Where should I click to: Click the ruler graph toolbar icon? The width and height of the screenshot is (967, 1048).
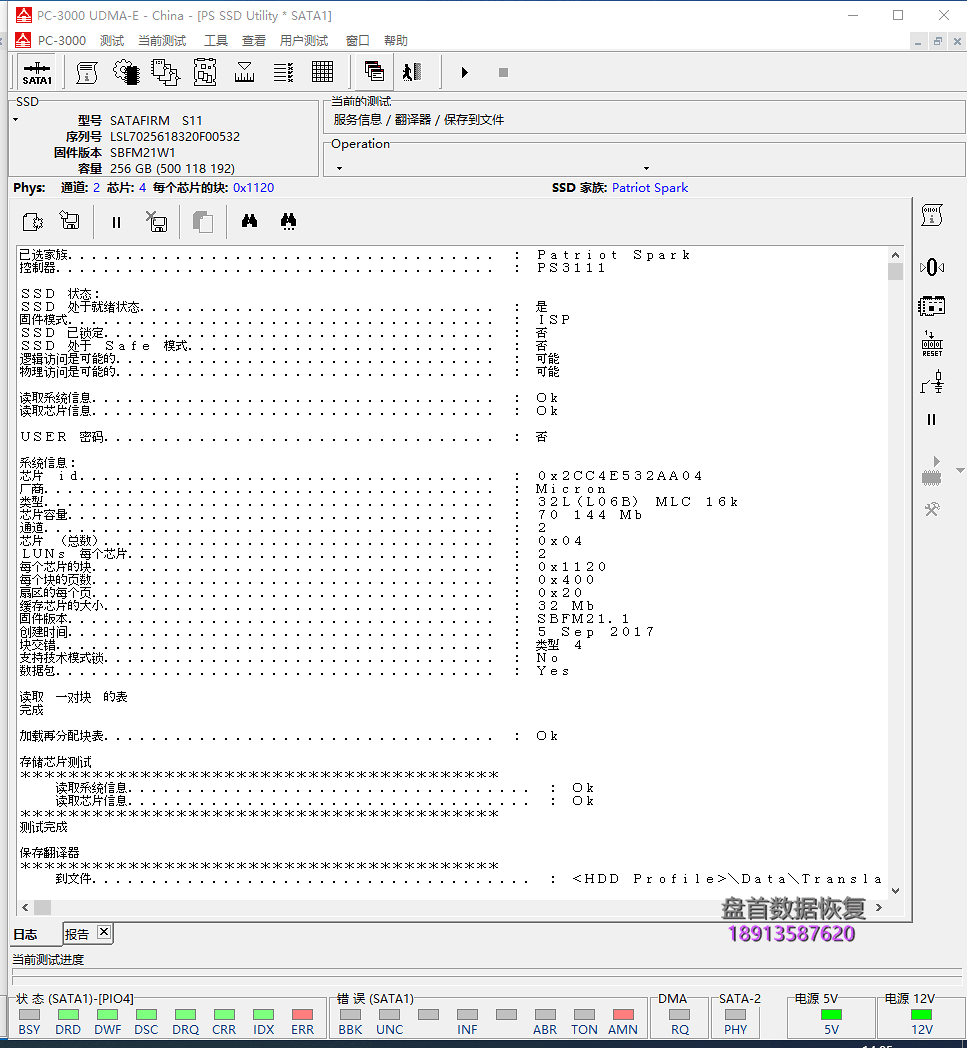[x=244, y=72]
